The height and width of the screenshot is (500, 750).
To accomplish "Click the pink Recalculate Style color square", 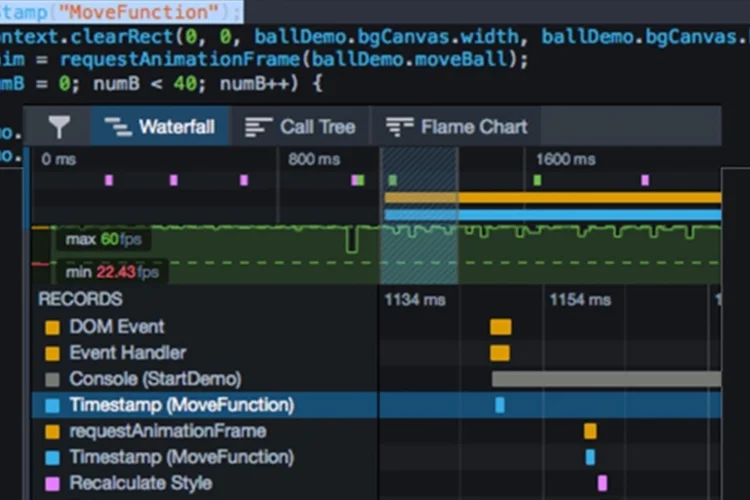I will tap(52, 484).
